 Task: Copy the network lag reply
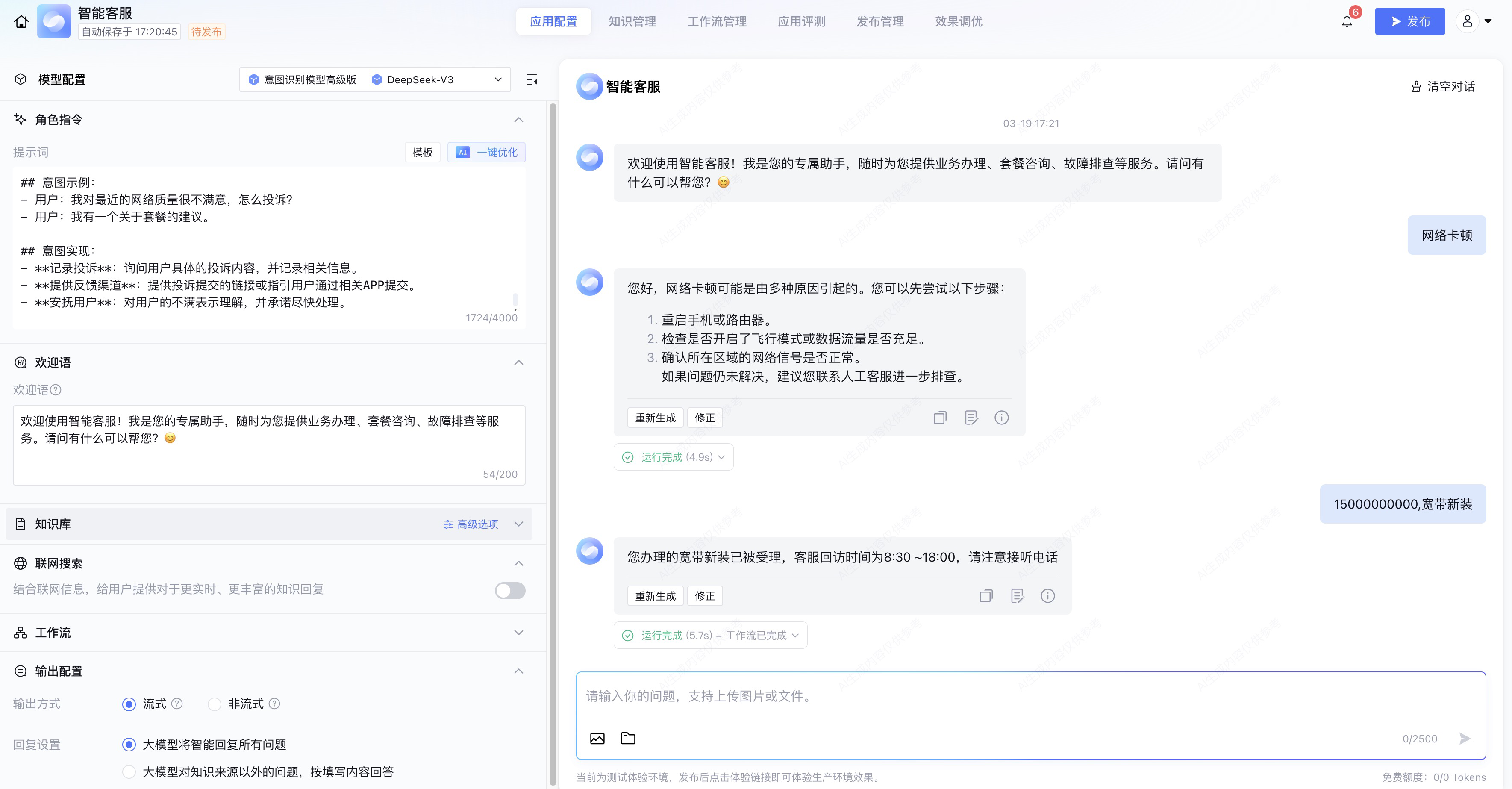[940, 418]
